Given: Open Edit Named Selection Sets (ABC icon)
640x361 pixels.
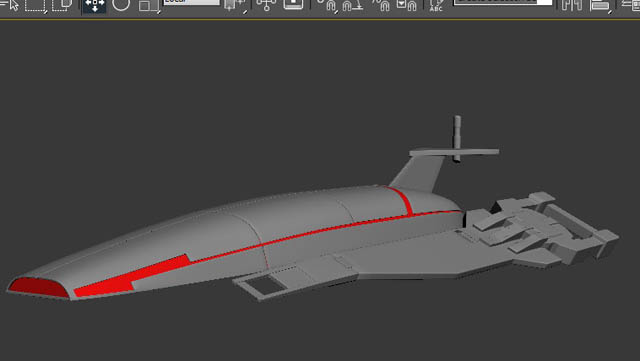Looking at the screenshot, I should (x=436, y=5).
